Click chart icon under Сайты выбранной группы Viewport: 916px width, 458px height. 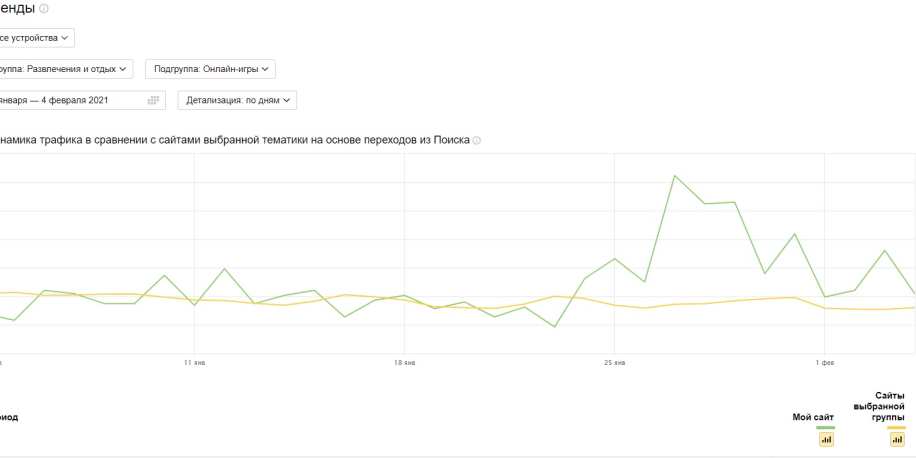[x=897, y=439]
